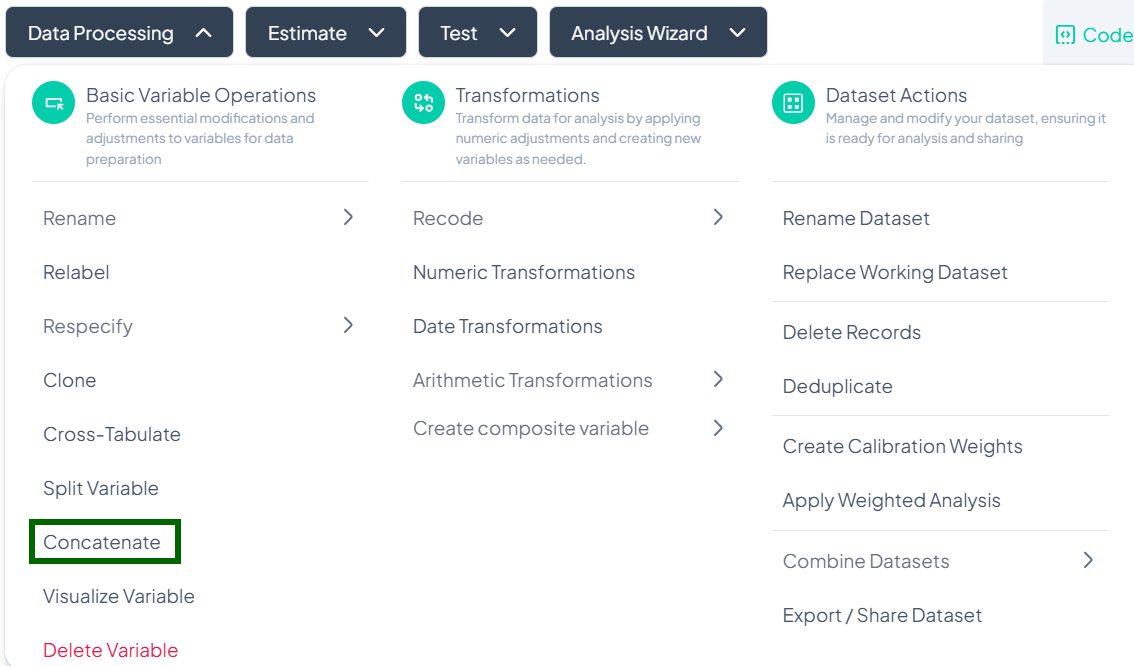Expand the Rename submenu arrow
This screenshot has height=666, width=1134.
coord(348,217)
